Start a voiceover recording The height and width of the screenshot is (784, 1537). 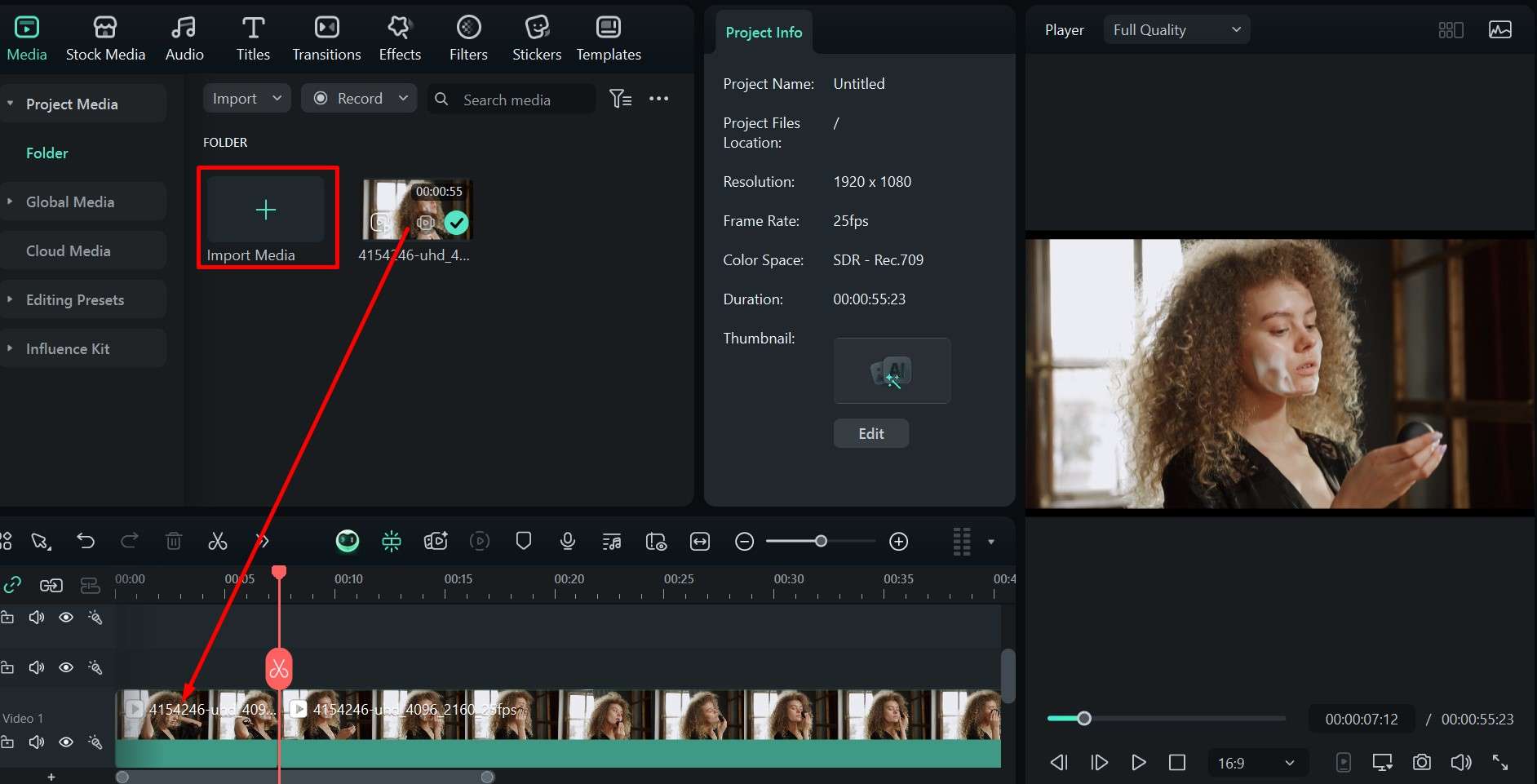click(568, 541)
